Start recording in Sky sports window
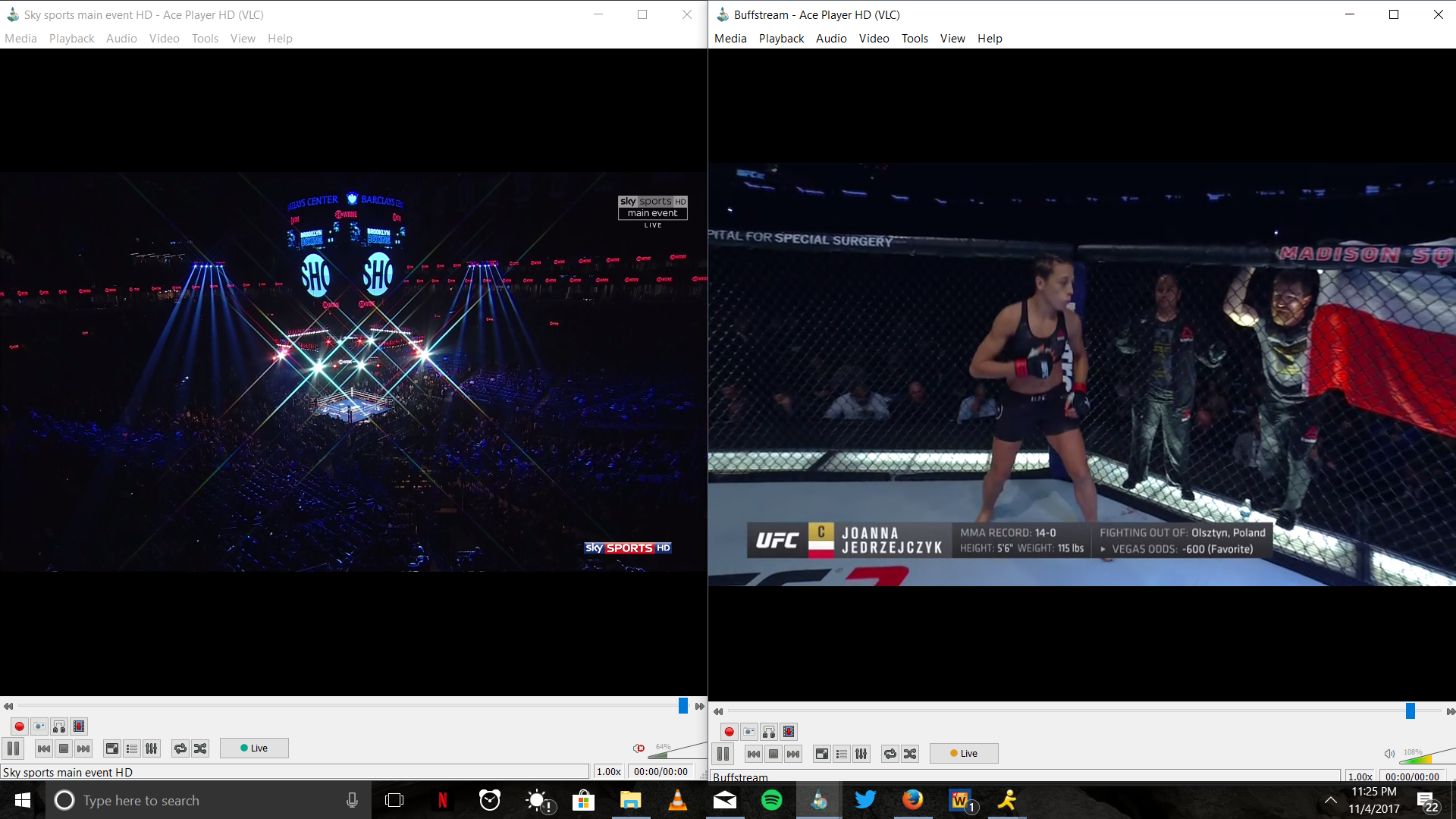The image size is (1456, 819). (20, 726)
